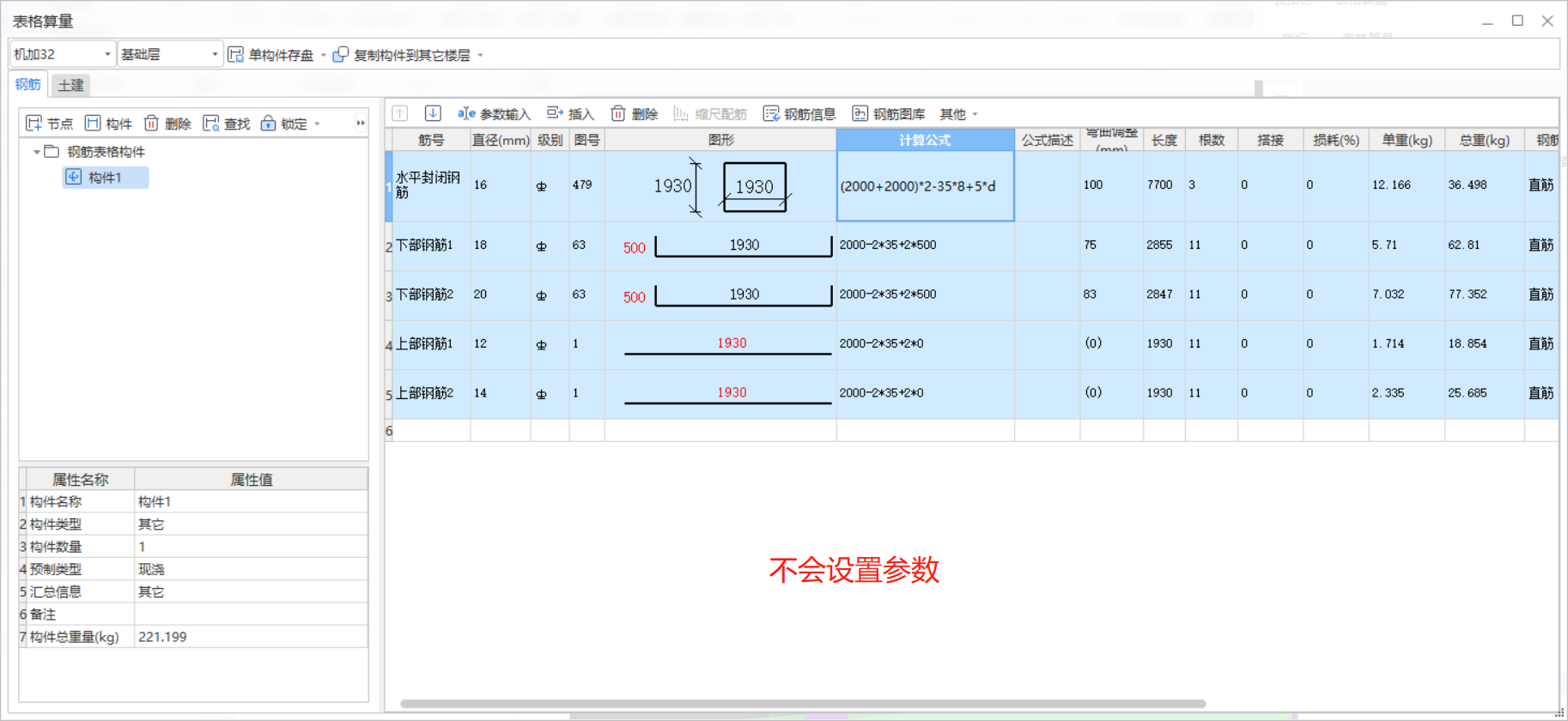
Task: Select the 钢筋表格构件 folder
Action: (106, 152)
